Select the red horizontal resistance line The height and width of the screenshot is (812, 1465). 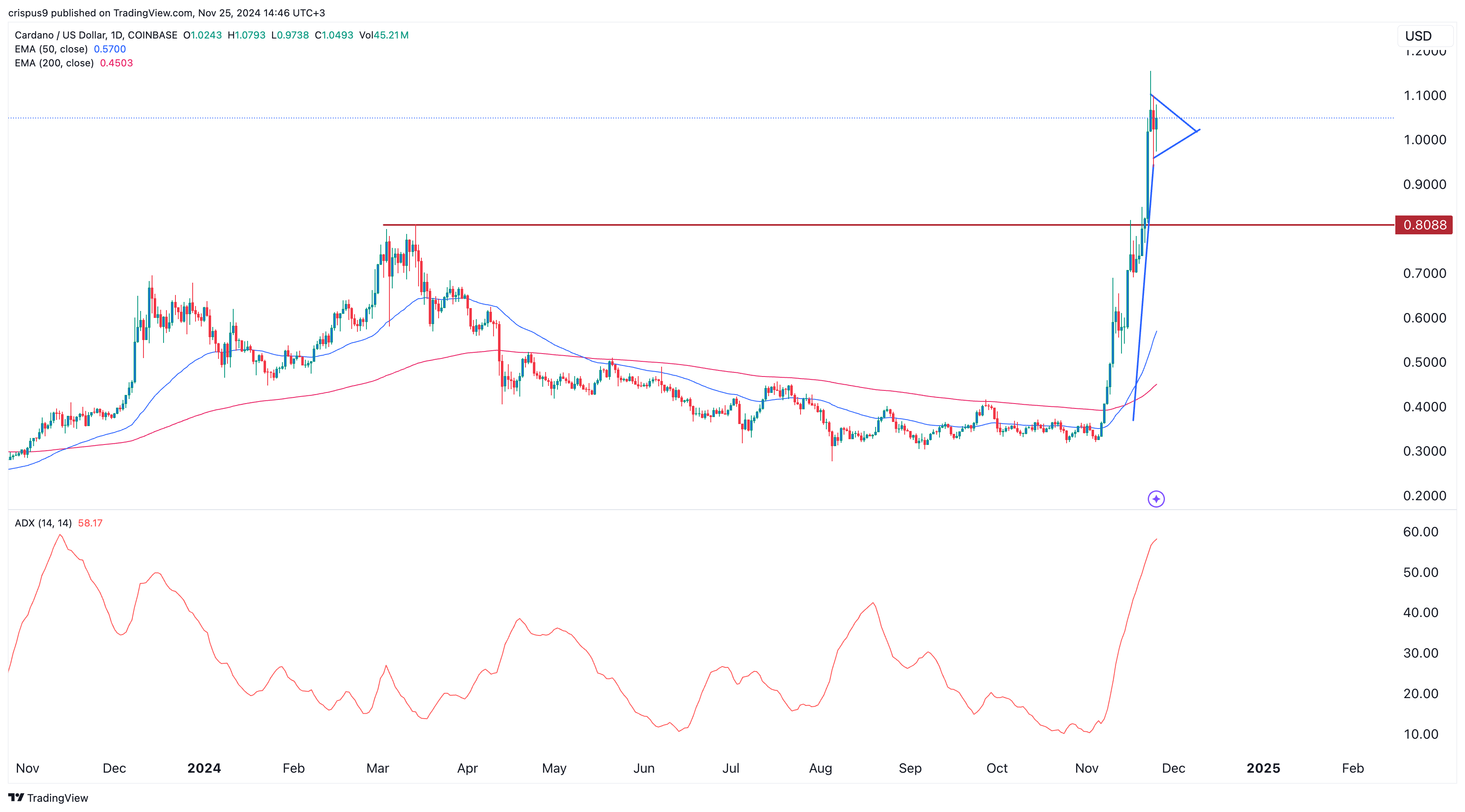(x=889, y=225)
